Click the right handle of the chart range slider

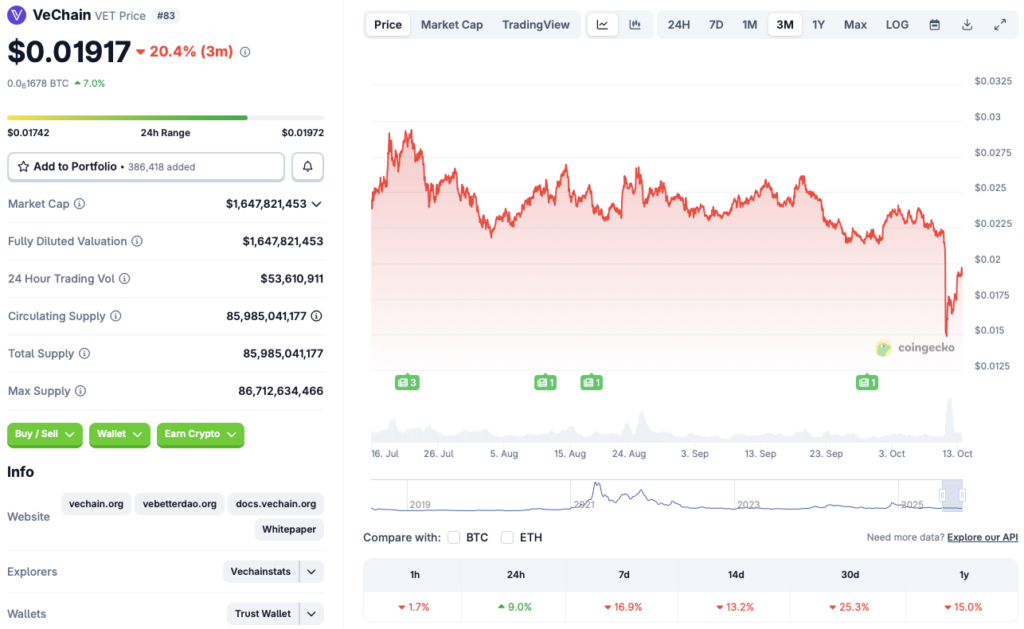[961, 495]
